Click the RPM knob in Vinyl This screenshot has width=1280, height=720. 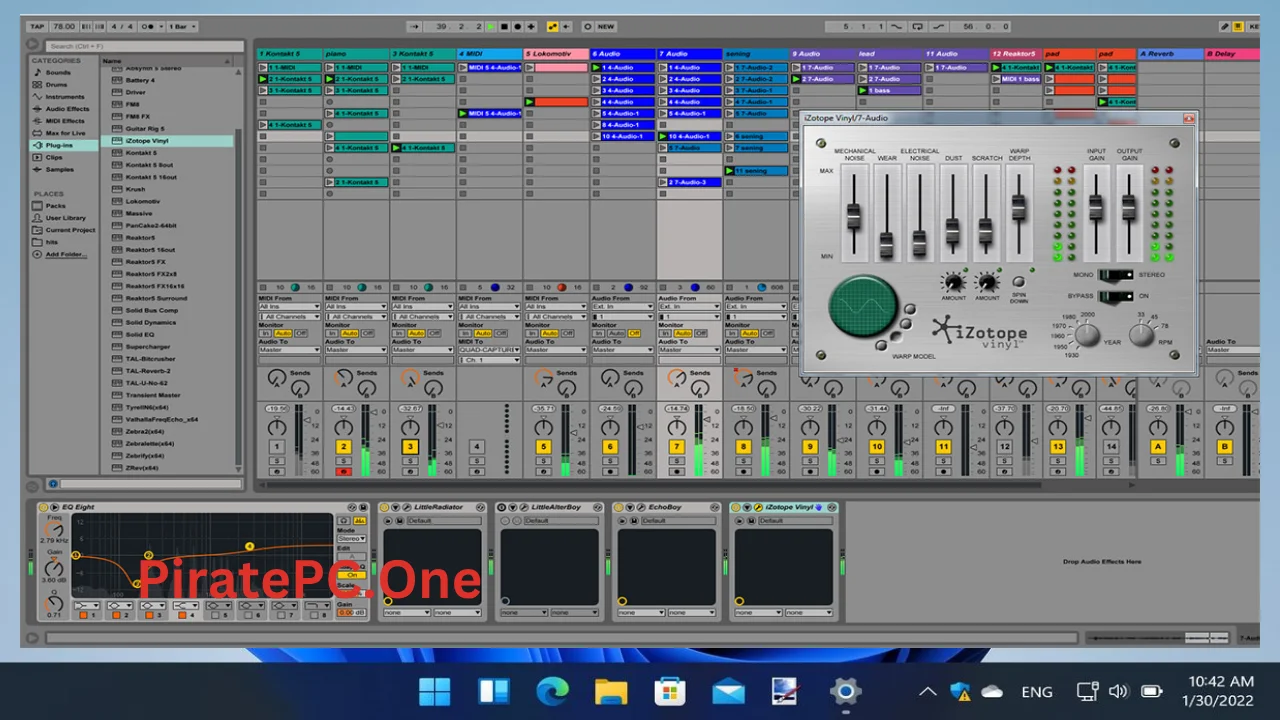[x=1142, y=335]
